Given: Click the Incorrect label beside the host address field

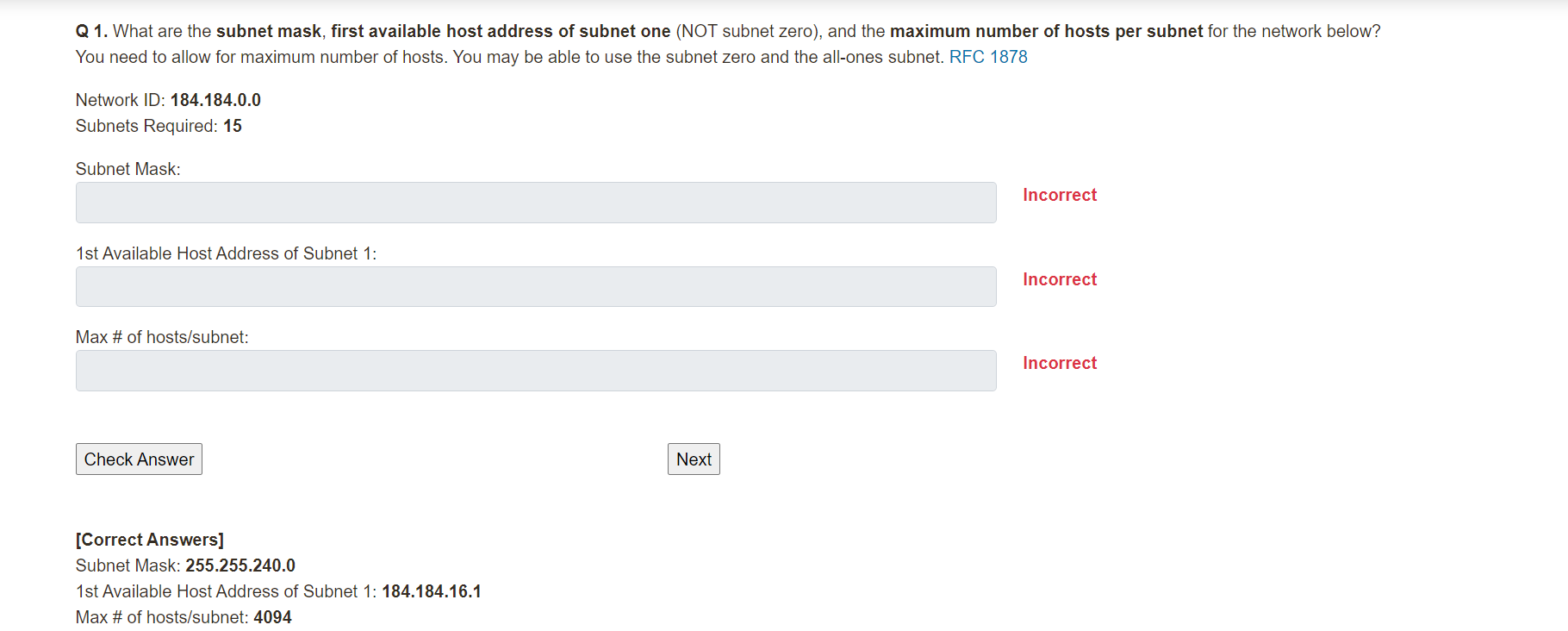Looking at the screenshot, I should click(1060, 279).
